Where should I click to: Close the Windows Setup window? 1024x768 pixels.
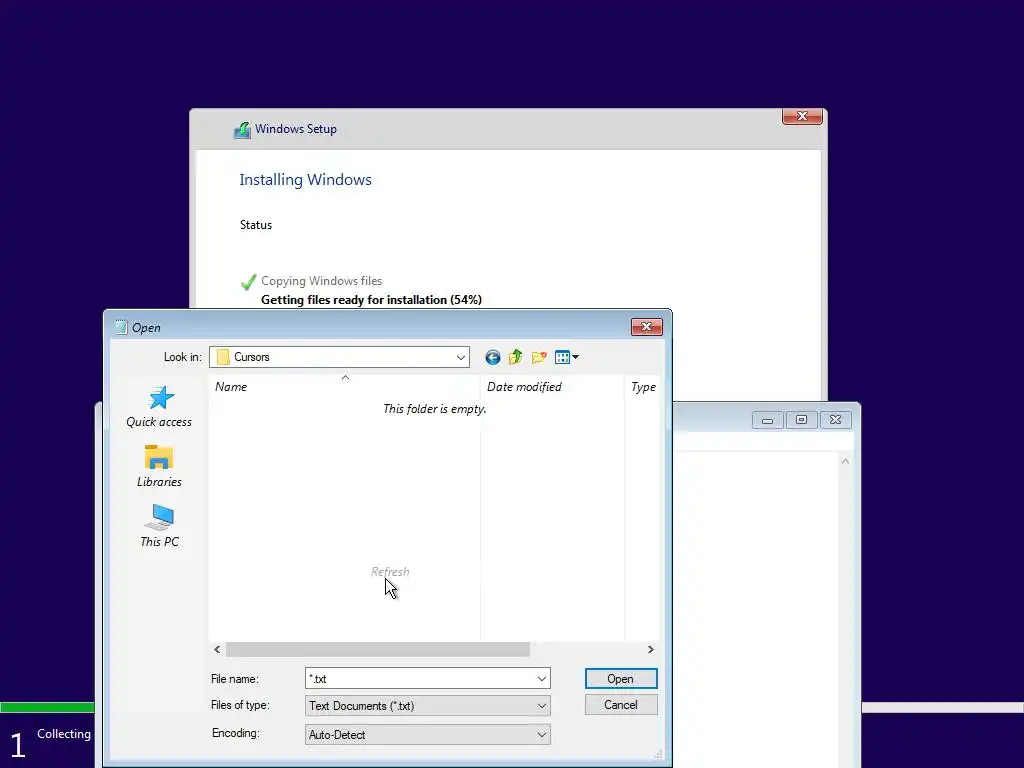click(802, 116)
